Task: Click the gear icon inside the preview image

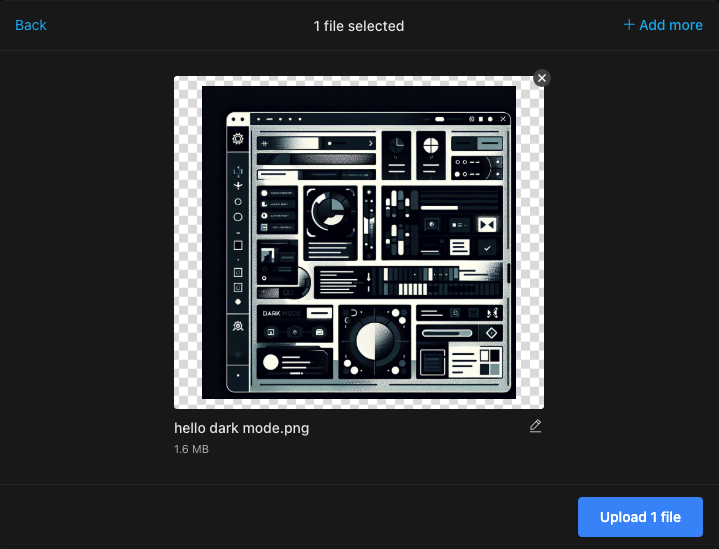Action: point(238,139)
